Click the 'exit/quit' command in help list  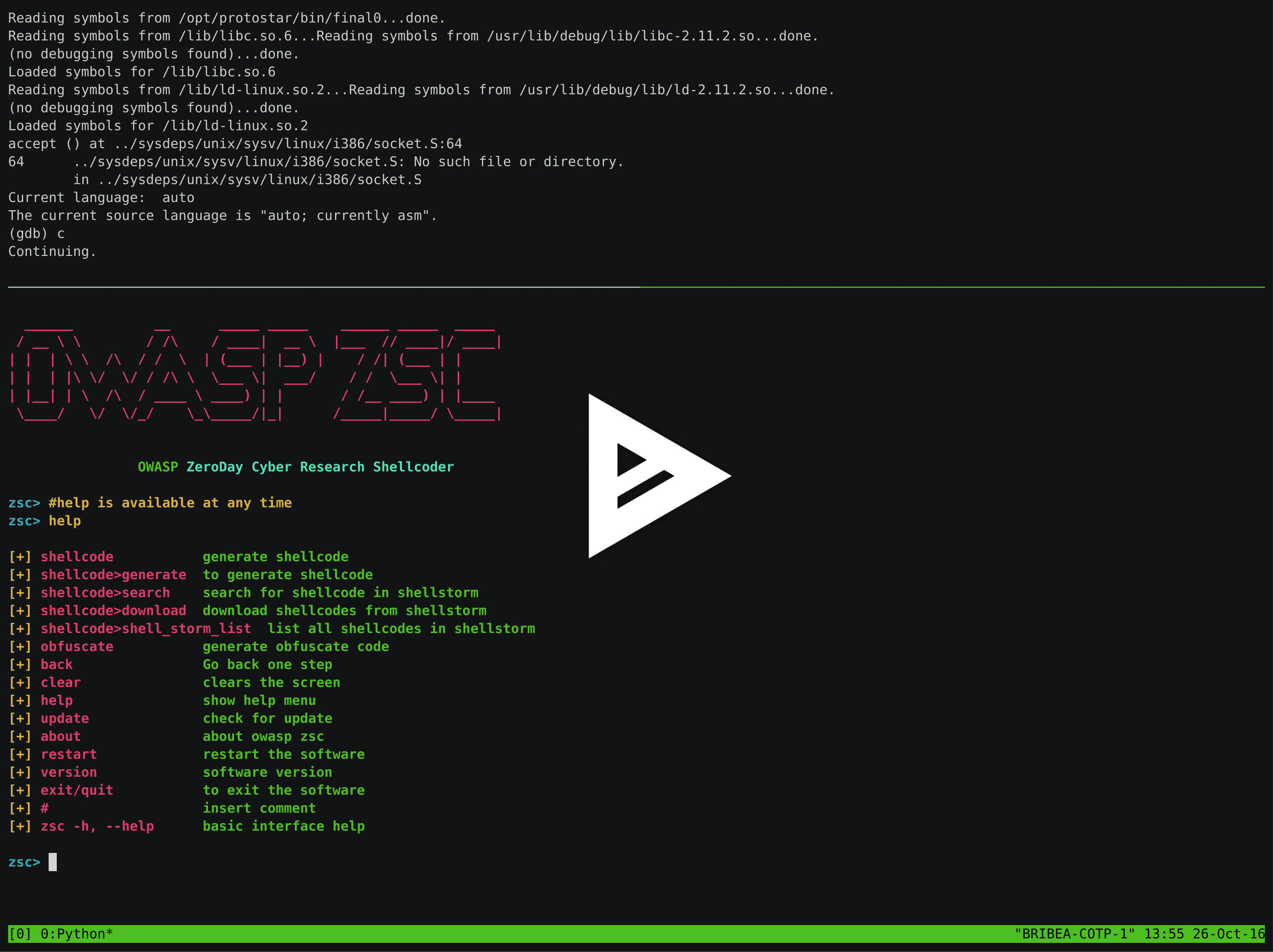pos(77,790)
